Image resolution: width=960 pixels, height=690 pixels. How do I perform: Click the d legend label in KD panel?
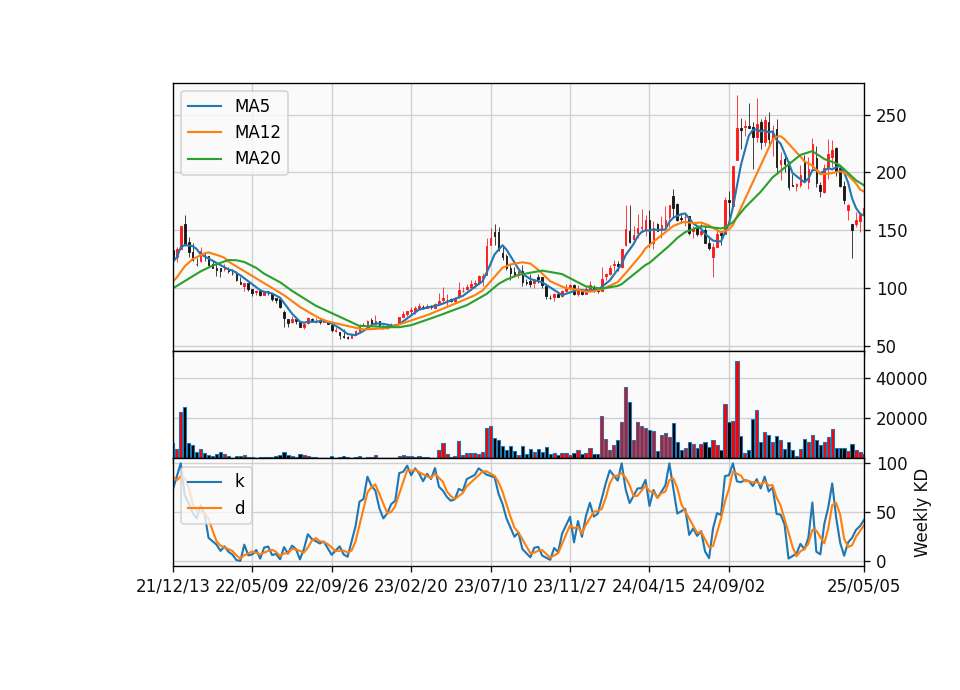coord(240,508)
